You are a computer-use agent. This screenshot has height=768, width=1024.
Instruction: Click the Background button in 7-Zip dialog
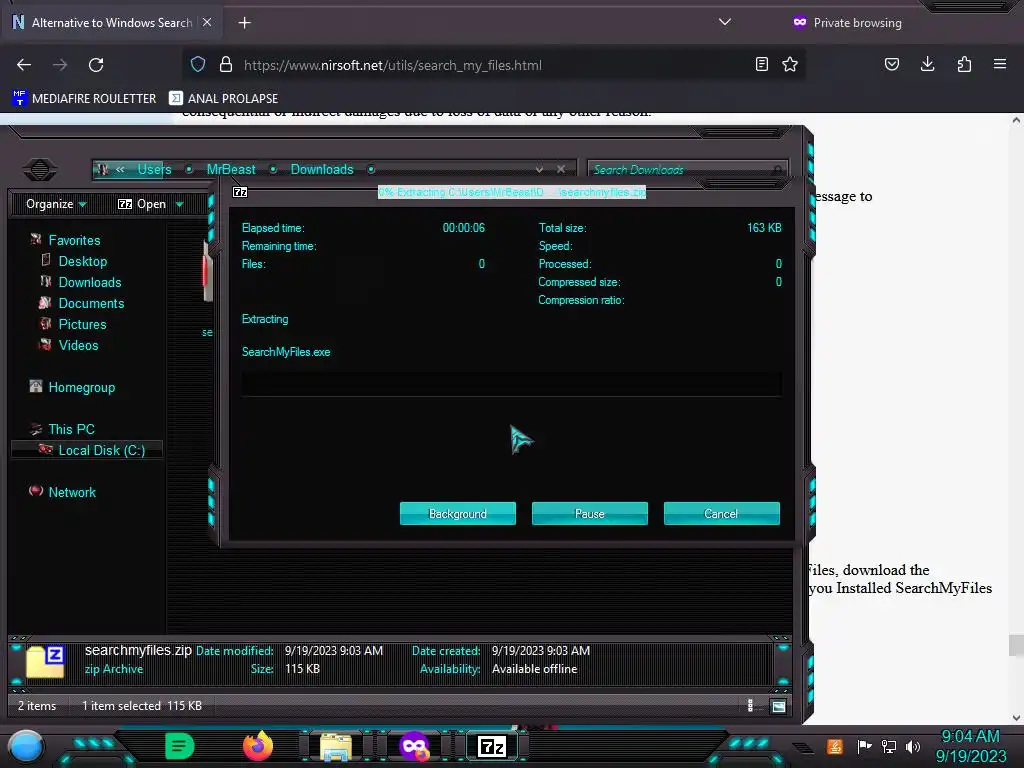[x=457, y=513]
